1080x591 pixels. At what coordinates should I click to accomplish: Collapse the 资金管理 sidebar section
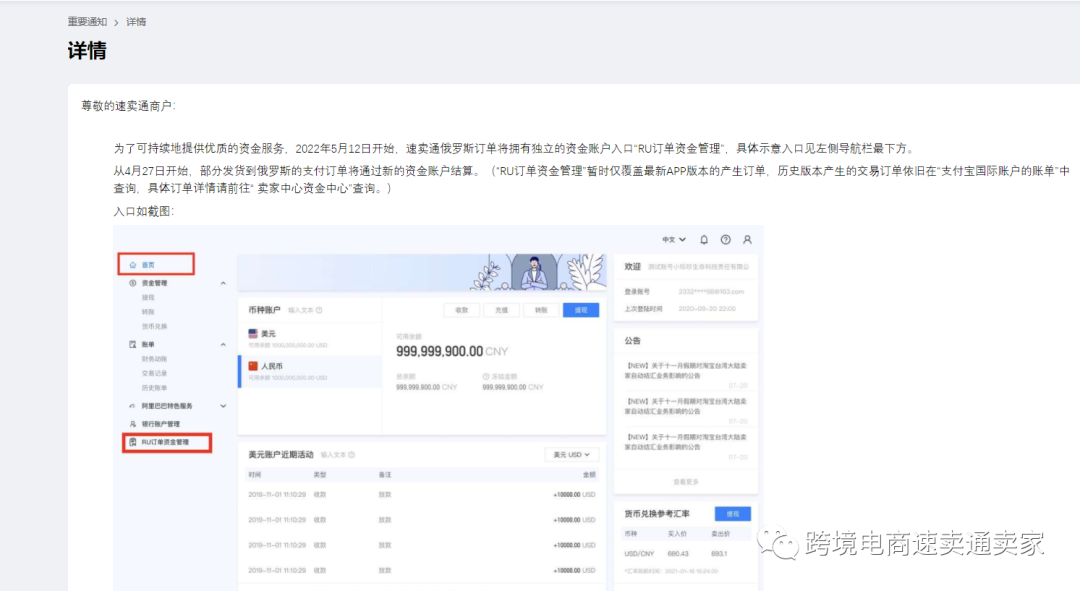pyautogui.click(x=223, y=282)
